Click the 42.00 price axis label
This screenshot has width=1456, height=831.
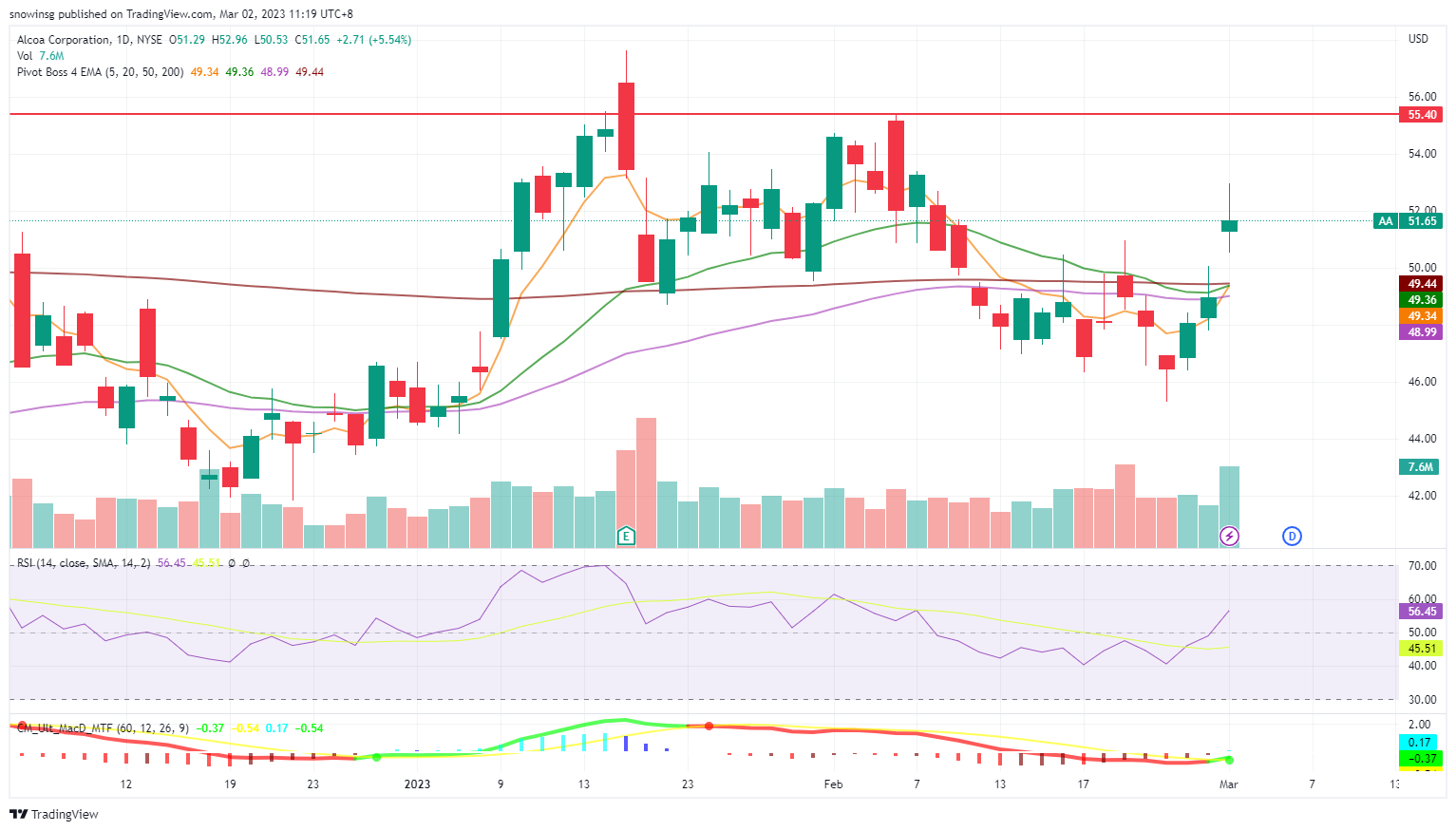click(1422, 496)
